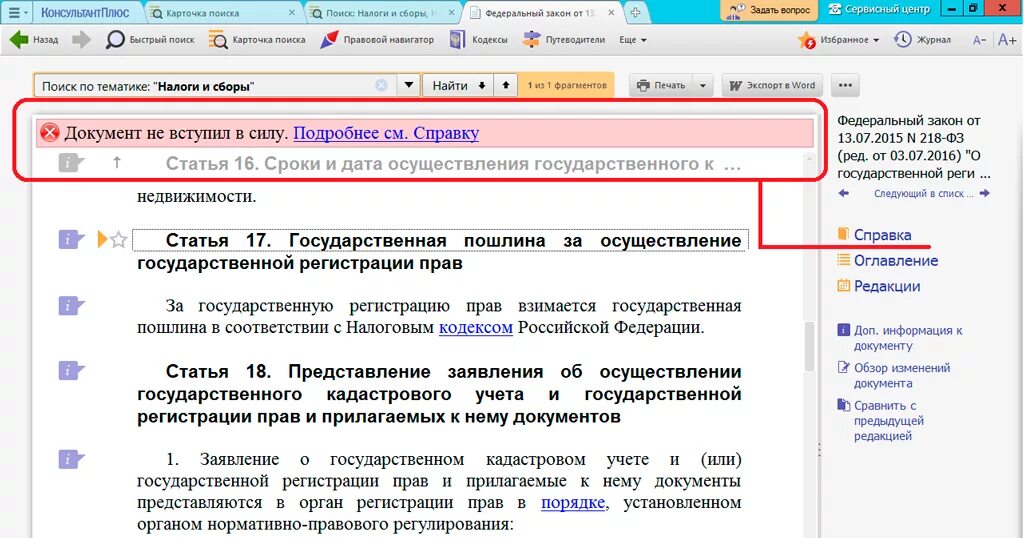Open Путеводители
Viewport: 1024px width, 538px height.
tap(564, 39)
